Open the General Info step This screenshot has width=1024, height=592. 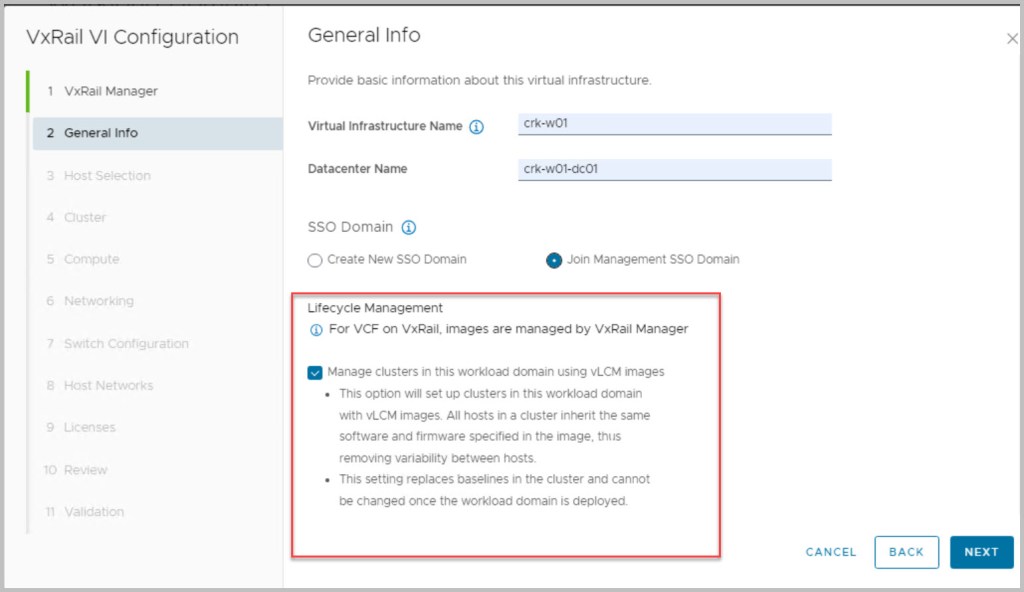pyautogui.click(x=100, y=133)
